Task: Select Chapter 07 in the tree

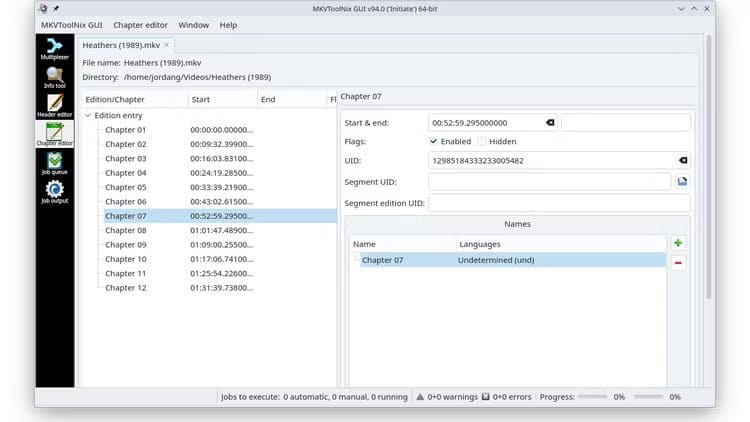Action: [125, 216]
